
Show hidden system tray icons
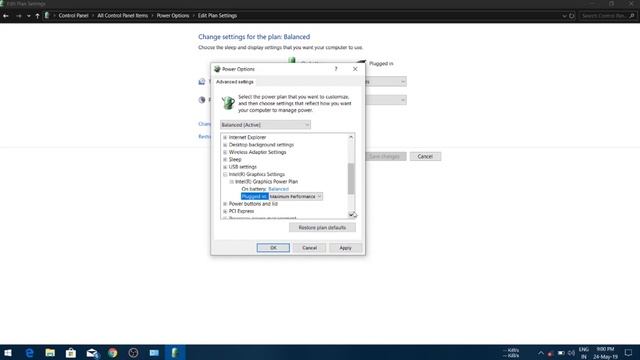(x=541, y=353)
